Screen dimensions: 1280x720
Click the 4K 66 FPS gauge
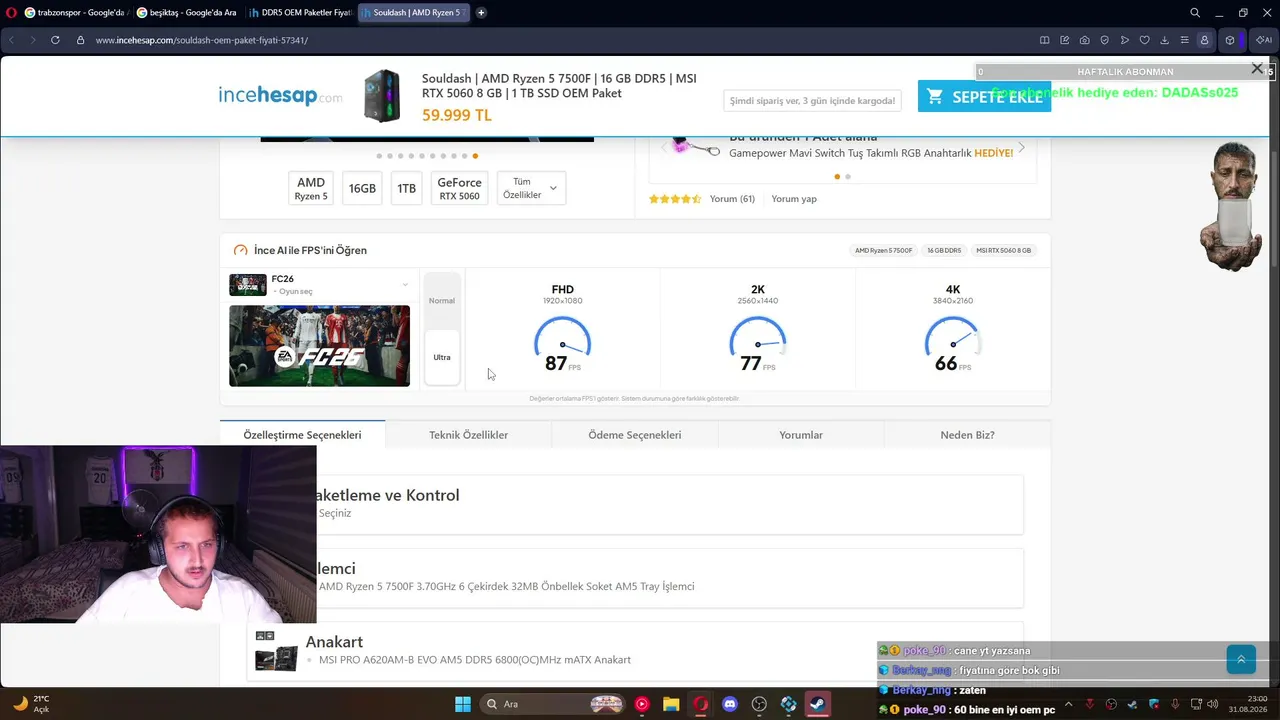(x=952, y=345)
